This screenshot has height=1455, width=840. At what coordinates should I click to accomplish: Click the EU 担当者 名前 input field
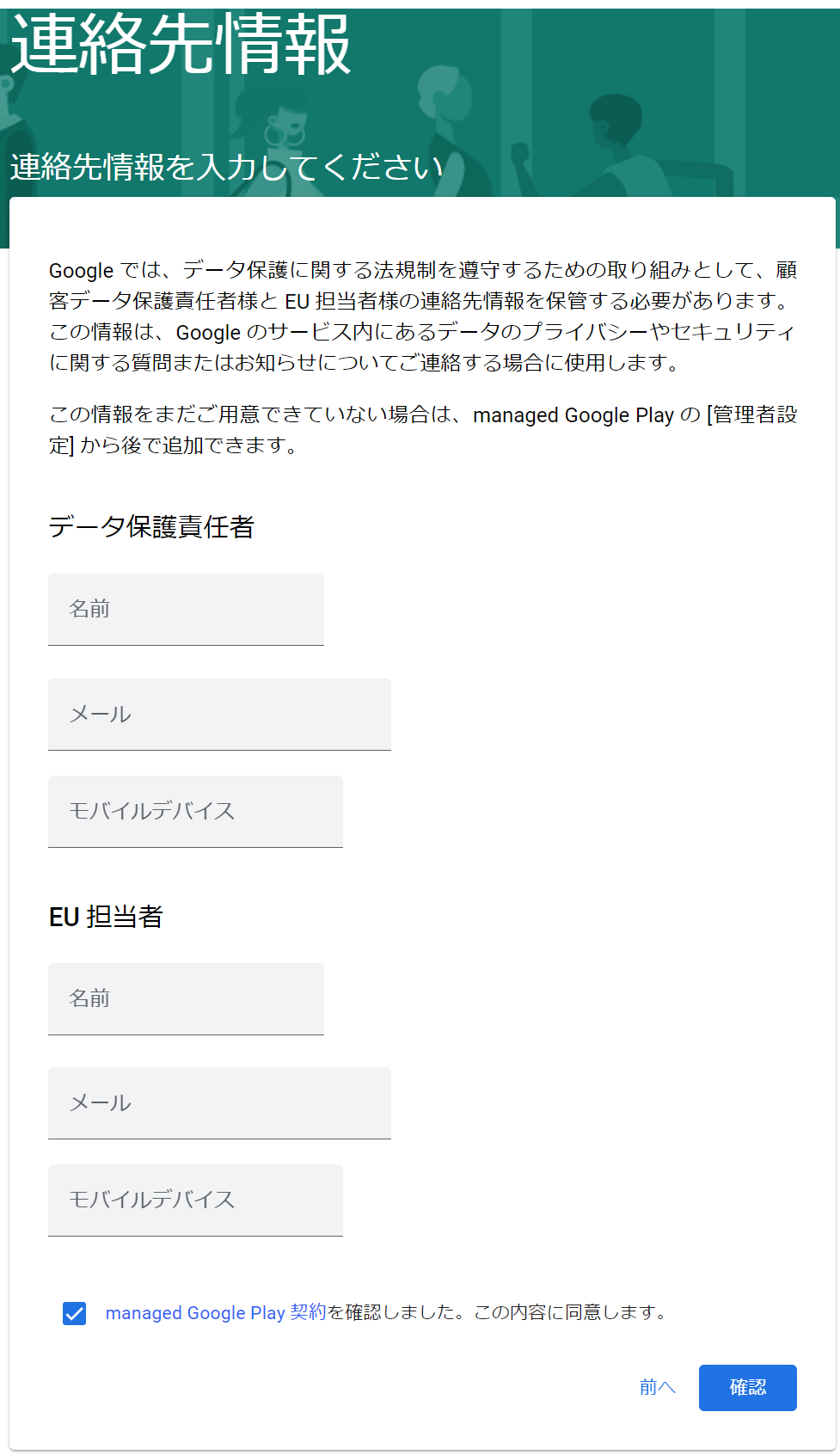pos(186,998)
